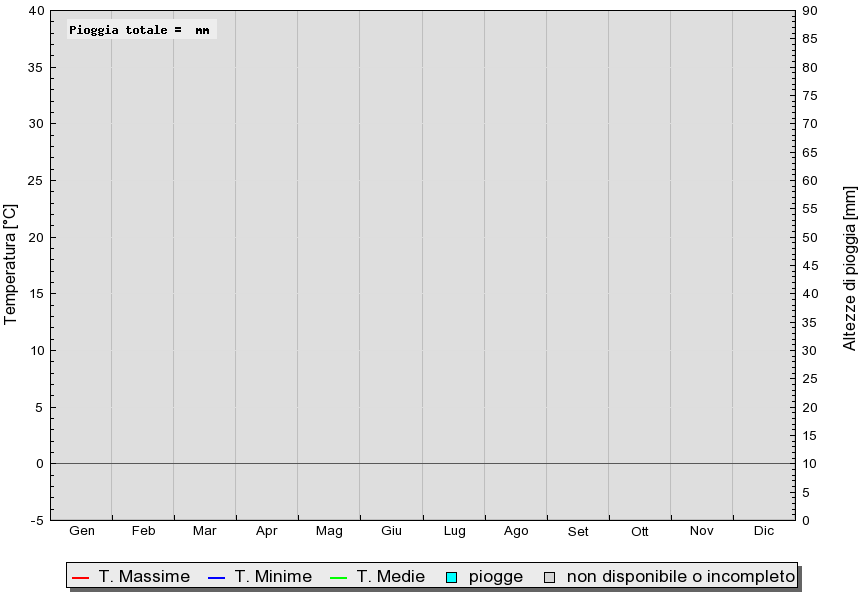
Task: Click the 'non disponibile o incompleto' legend text
Action: tap(680, 577)
